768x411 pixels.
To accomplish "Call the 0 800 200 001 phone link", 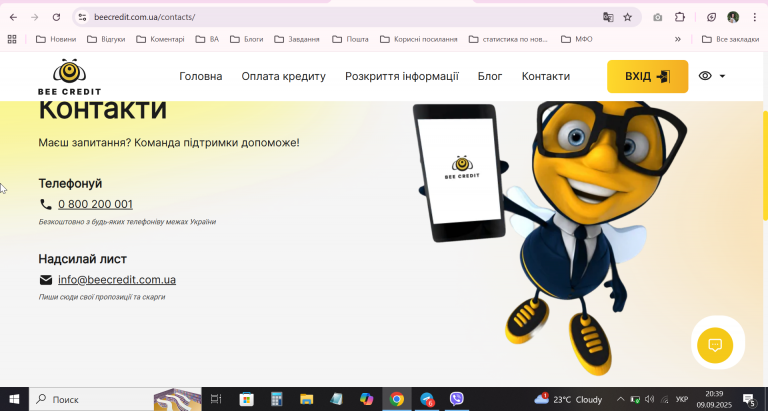I will pos(96,204).
